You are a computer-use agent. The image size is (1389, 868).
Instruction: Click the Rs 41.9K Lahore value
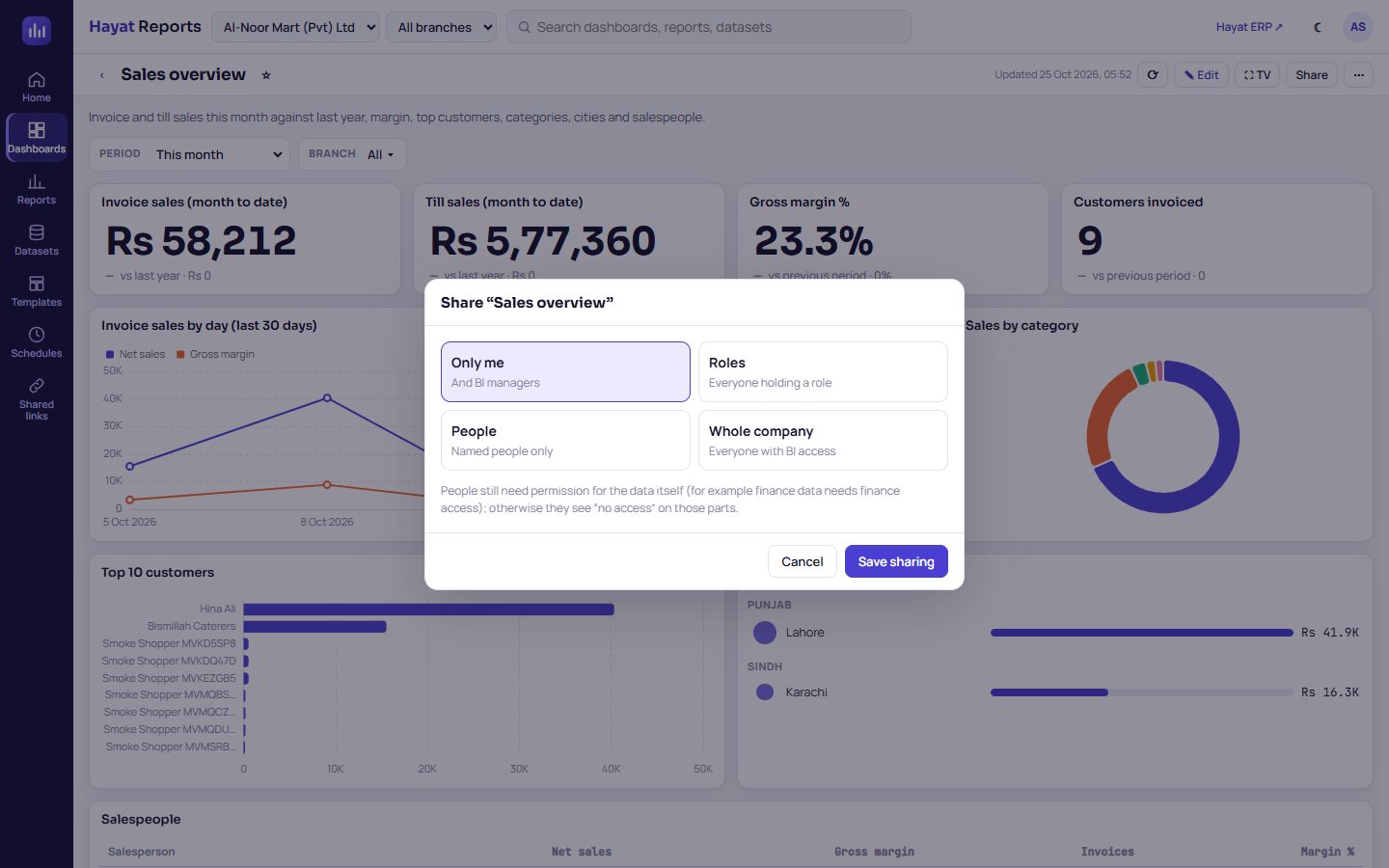click(1329, 633)
